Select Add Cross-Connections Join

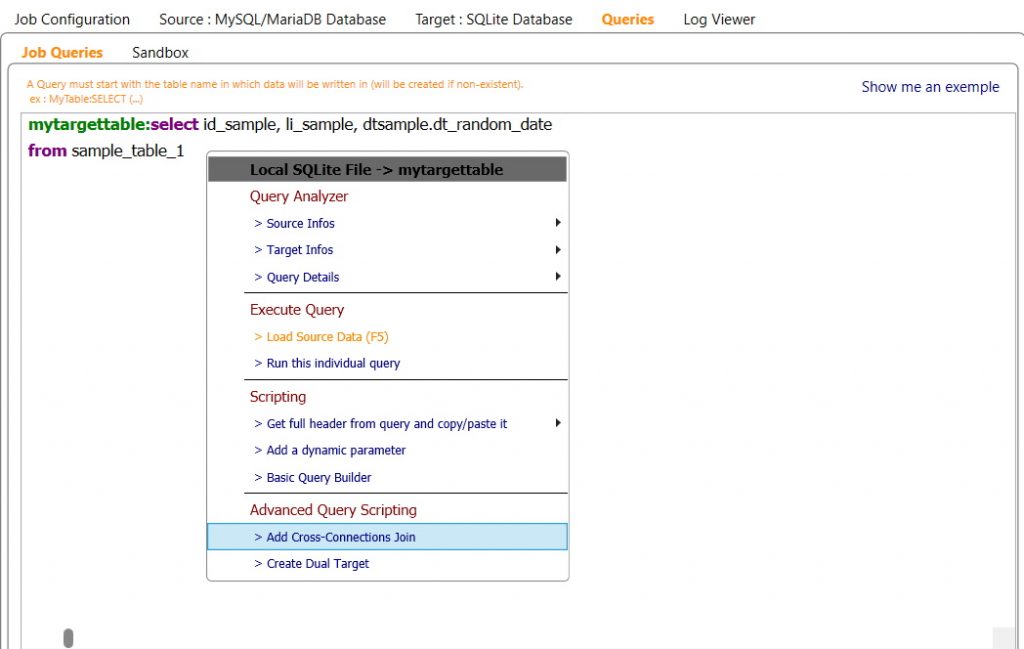click(387, 537)
